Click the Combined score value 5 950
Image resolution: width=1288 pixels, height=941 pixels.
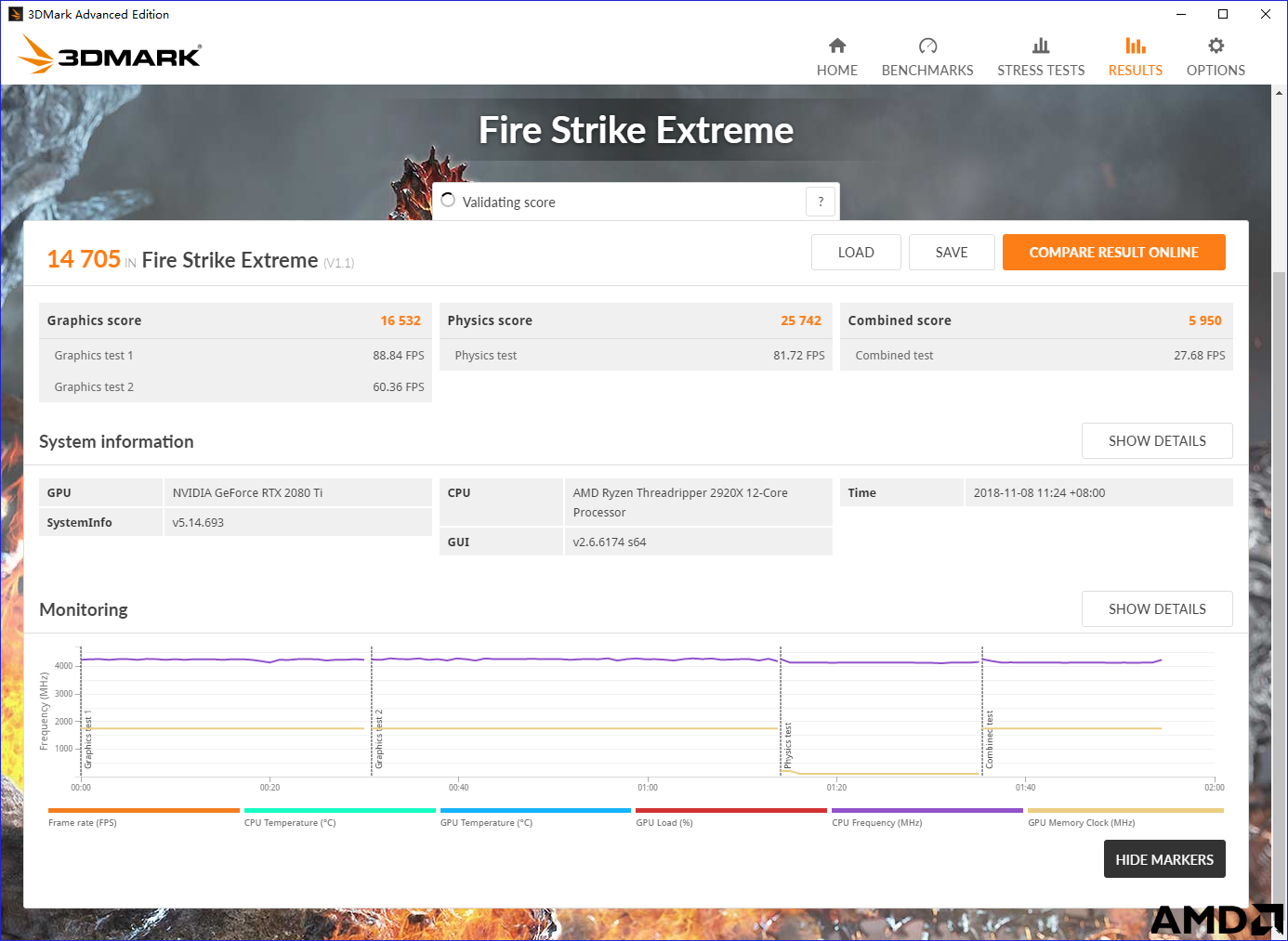point(1205,320)
